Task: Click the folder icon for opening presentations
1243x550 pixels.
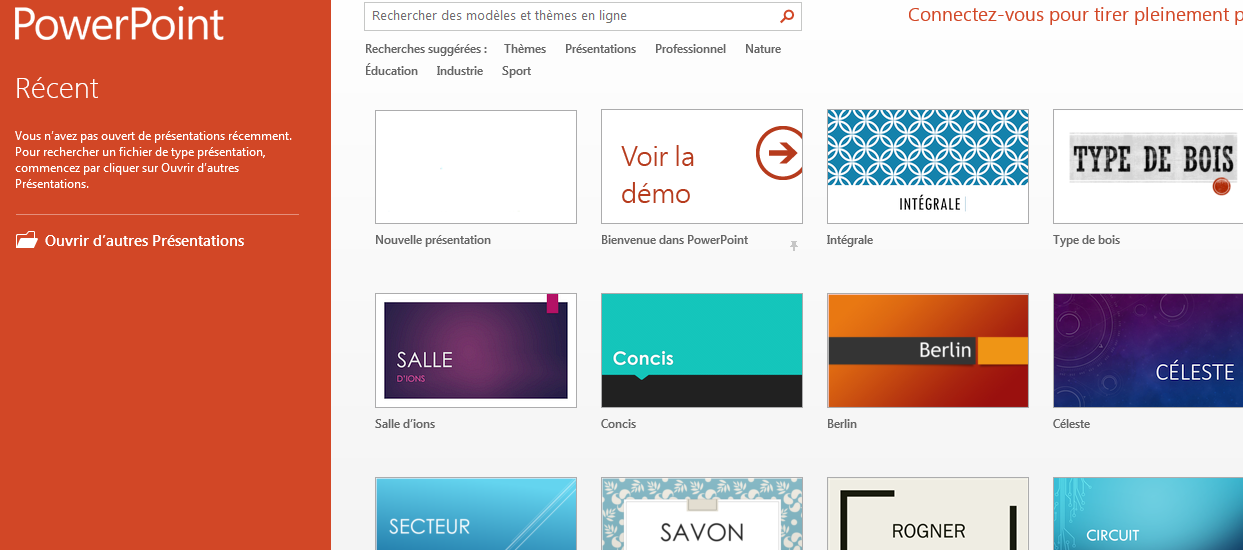Action: [x=26, y=240]
